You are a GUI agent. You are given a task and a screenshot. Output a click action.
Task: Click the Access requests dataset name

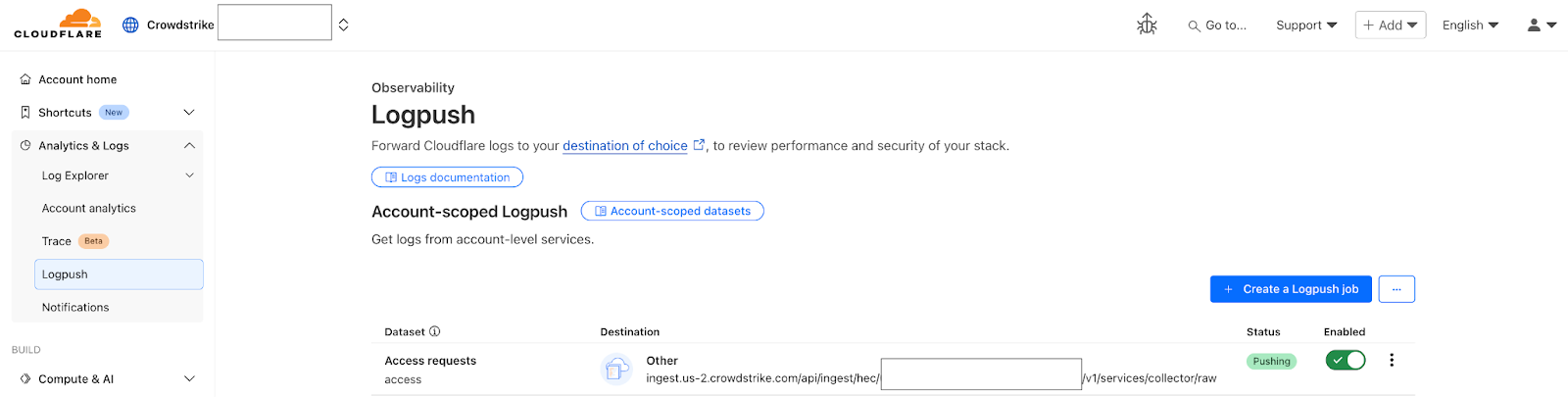click(x=430, y=361)
